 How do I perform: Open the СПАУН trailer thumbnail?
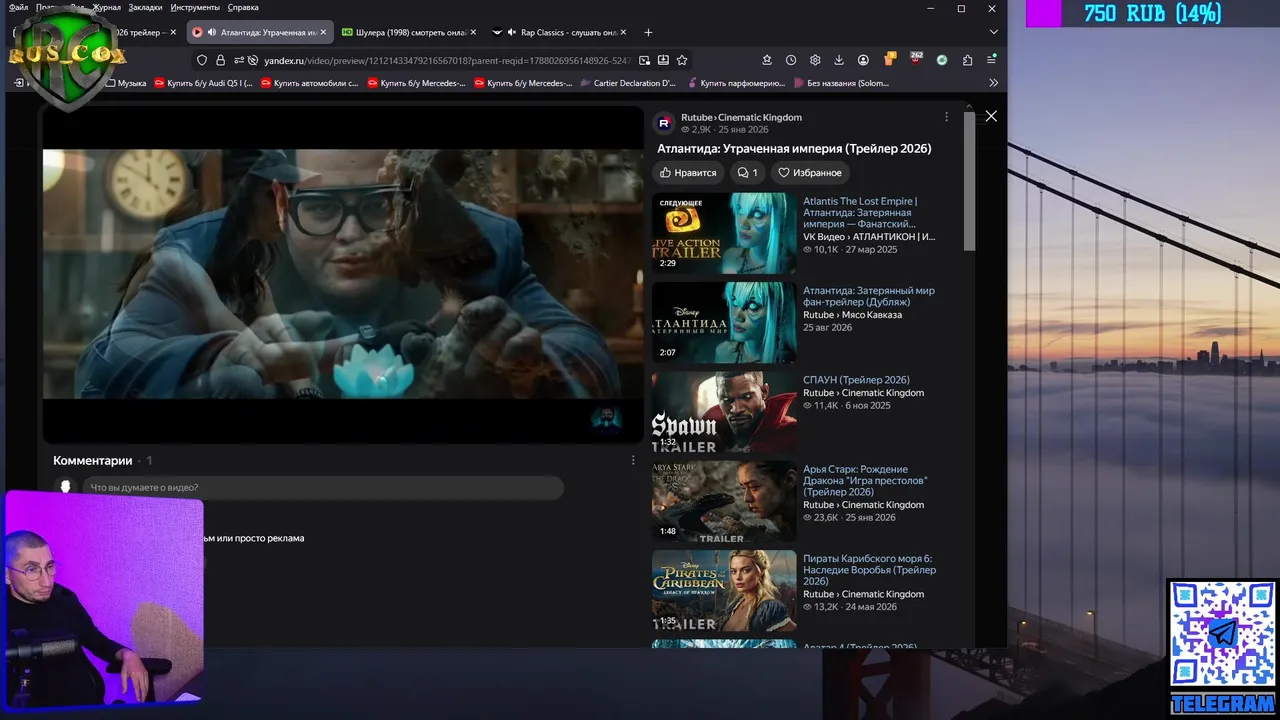tap(724, 412)
